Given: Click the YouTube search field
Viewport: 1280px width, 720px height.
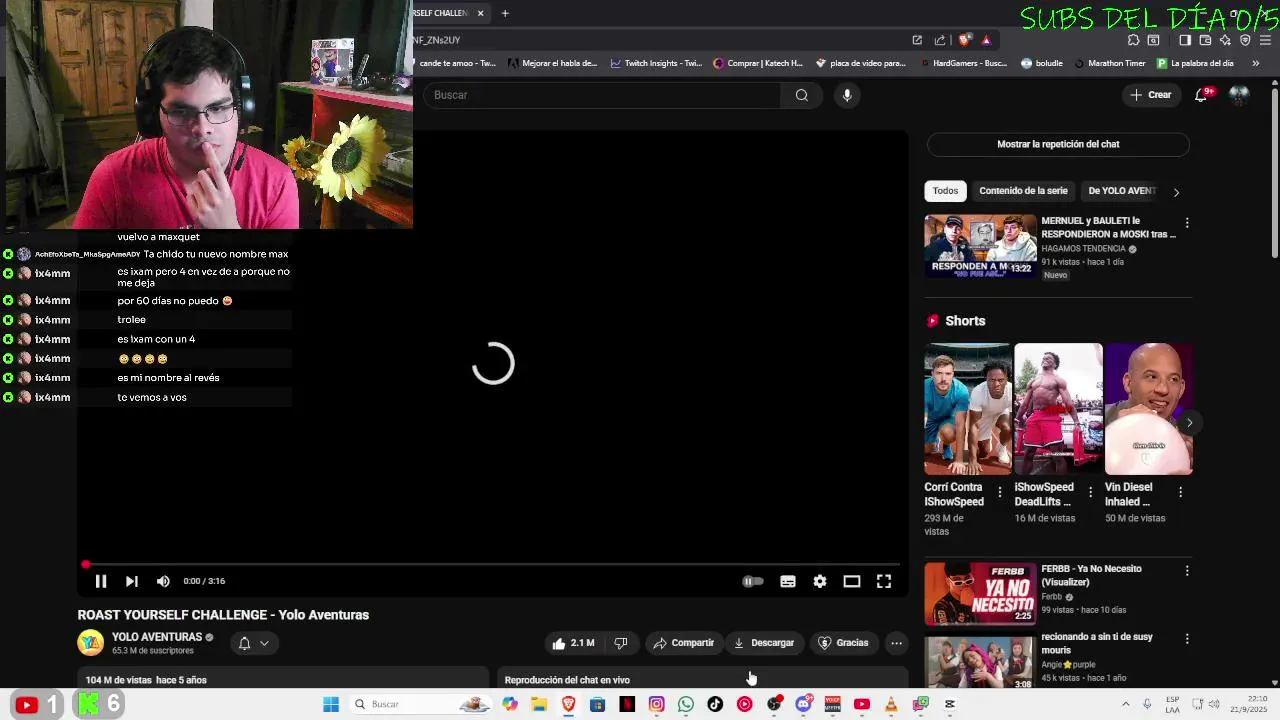Looking at the screenshot, I should pyautogui.click(x=603, y=95).
